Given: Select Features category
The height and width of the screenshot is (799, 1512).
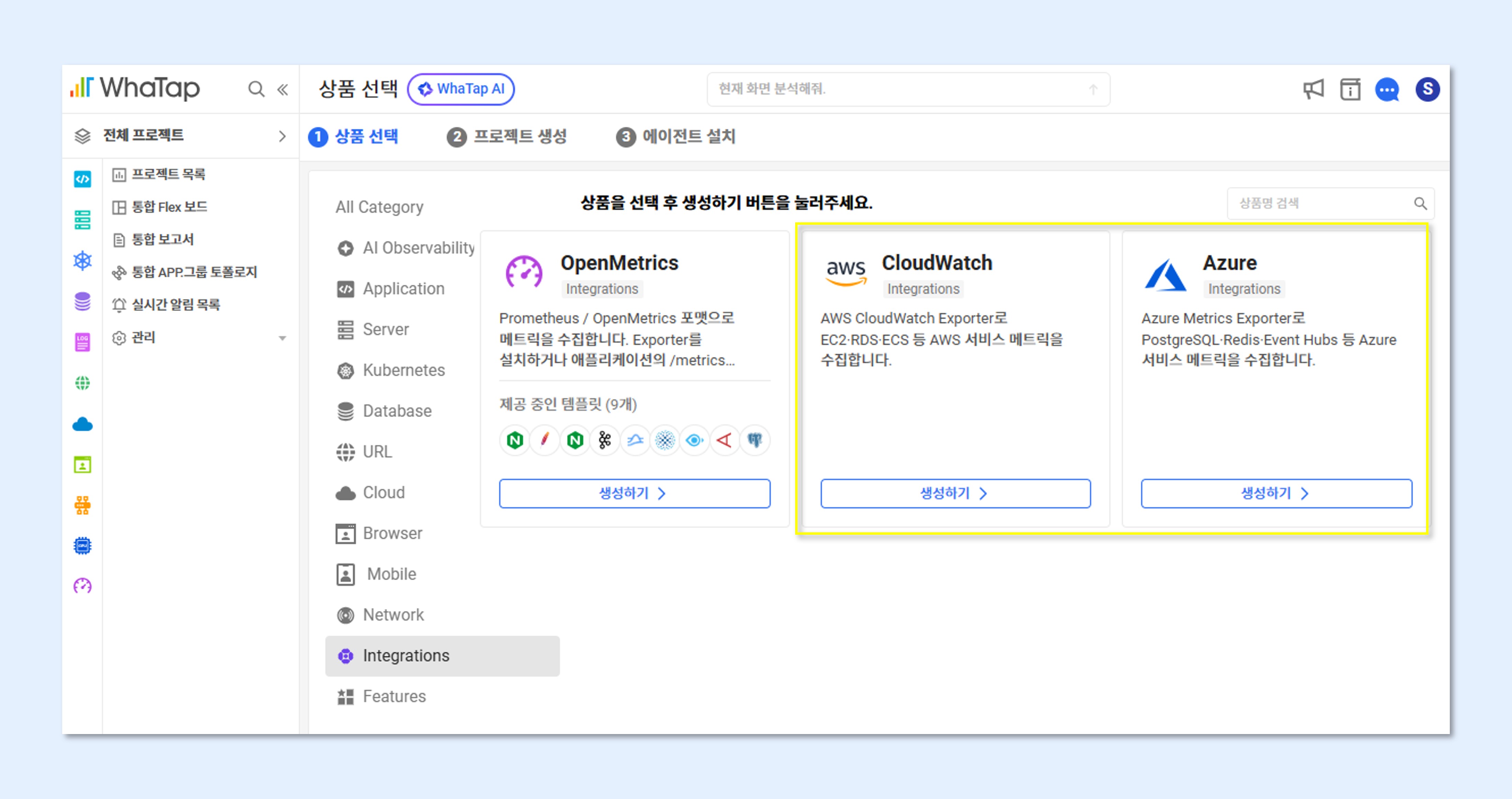Looking at the screenshot, I should coord(381,697).
